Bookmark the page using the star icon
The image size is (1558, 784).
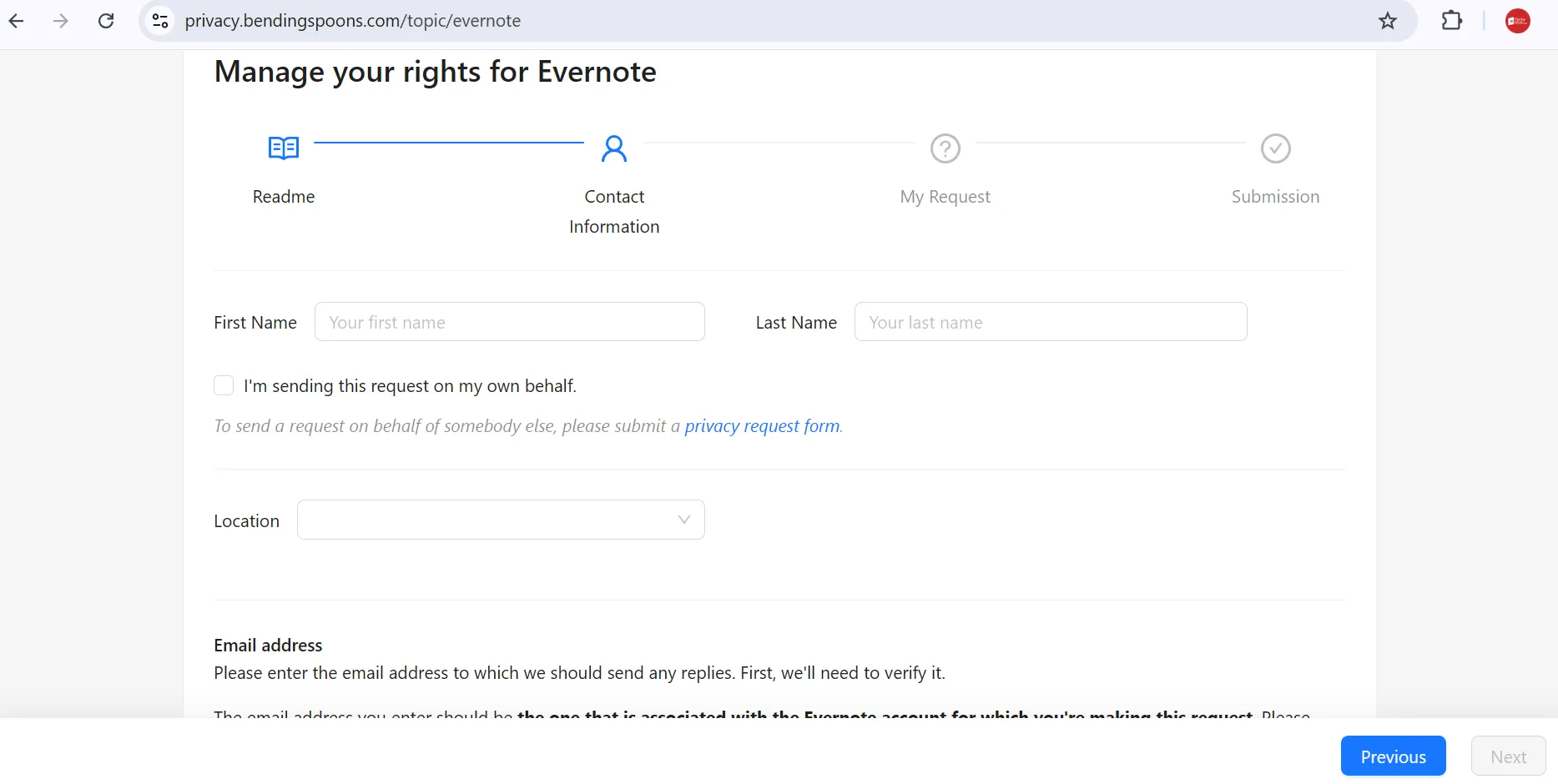point(1388,21)
